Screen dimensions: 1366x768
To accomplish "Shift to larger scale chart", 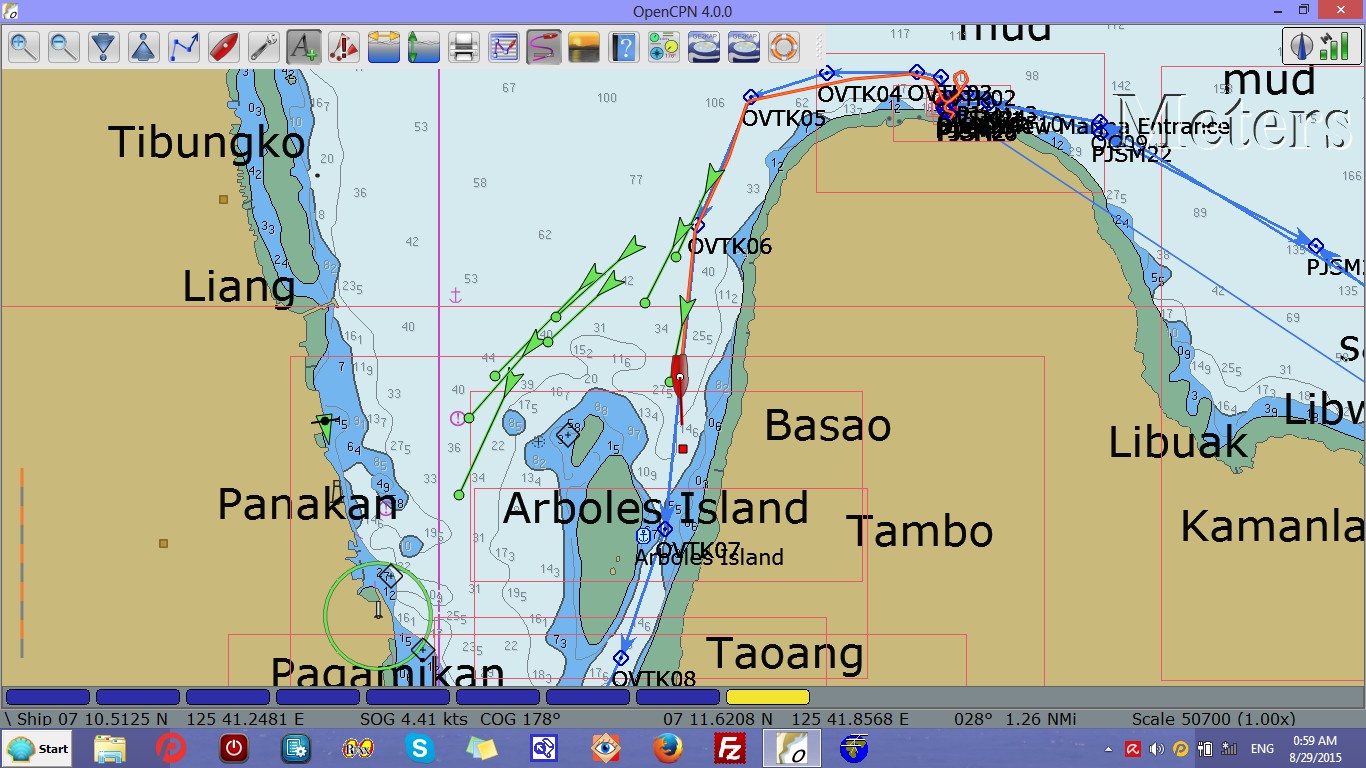I will point(104,46).
